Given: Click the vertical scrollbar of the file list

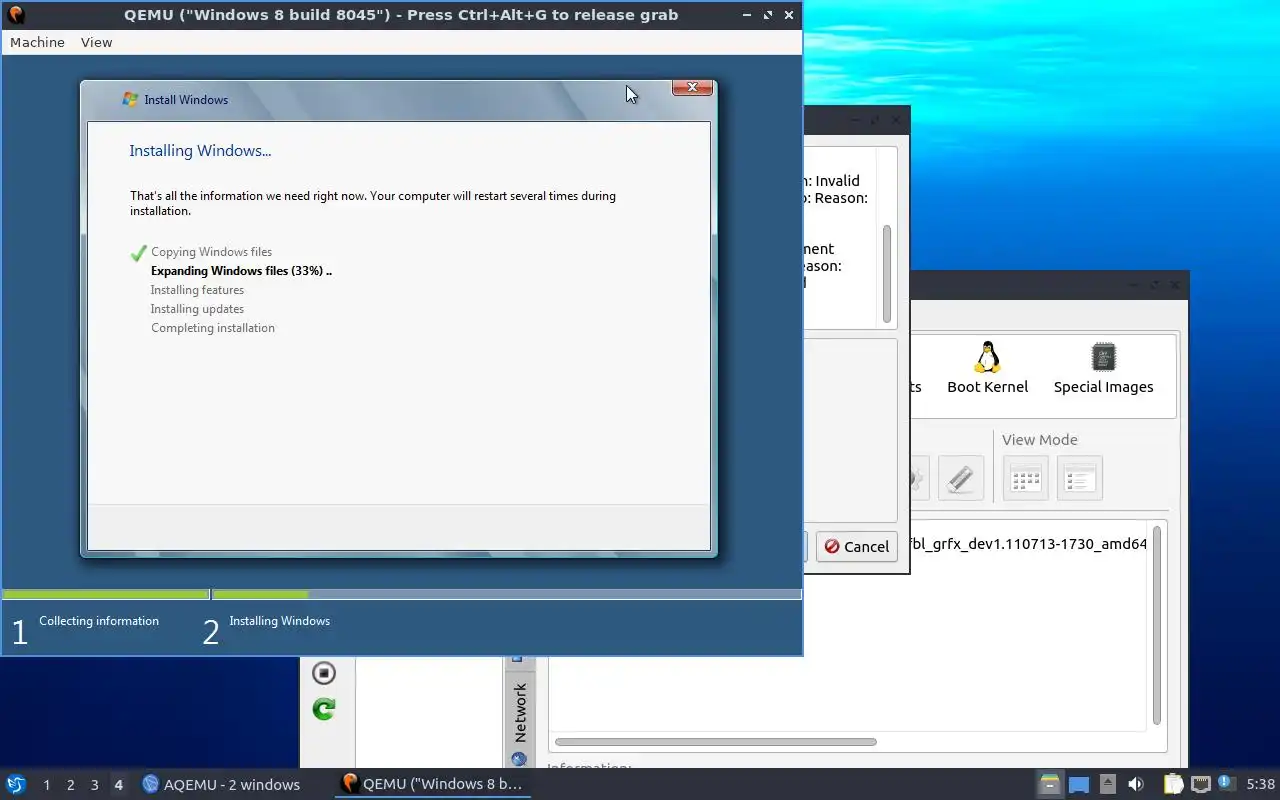Looking at the screenshot, I should (x=1157, y=625).
